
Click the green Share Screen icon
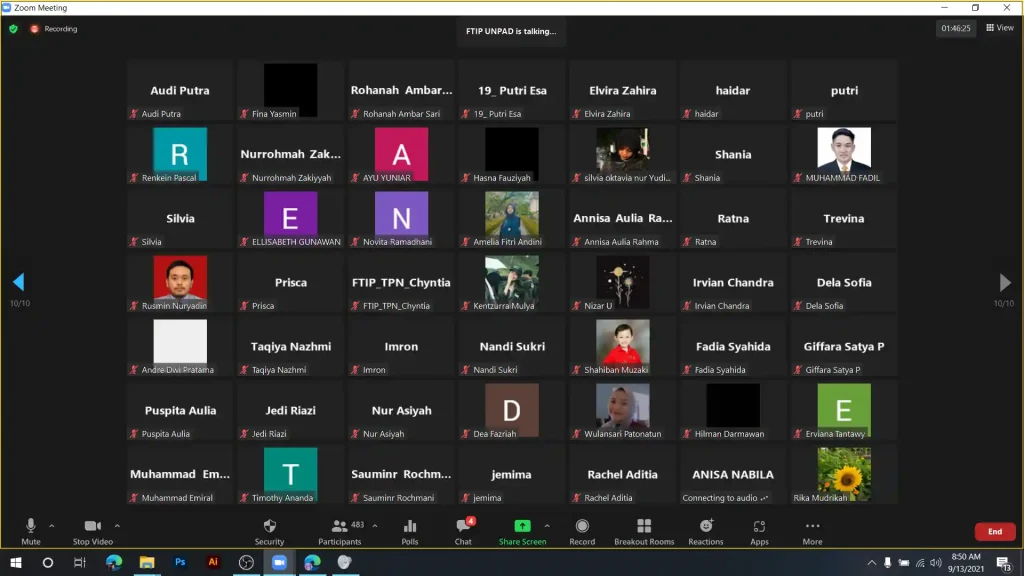pyautogui.click(x=522, y=526)
